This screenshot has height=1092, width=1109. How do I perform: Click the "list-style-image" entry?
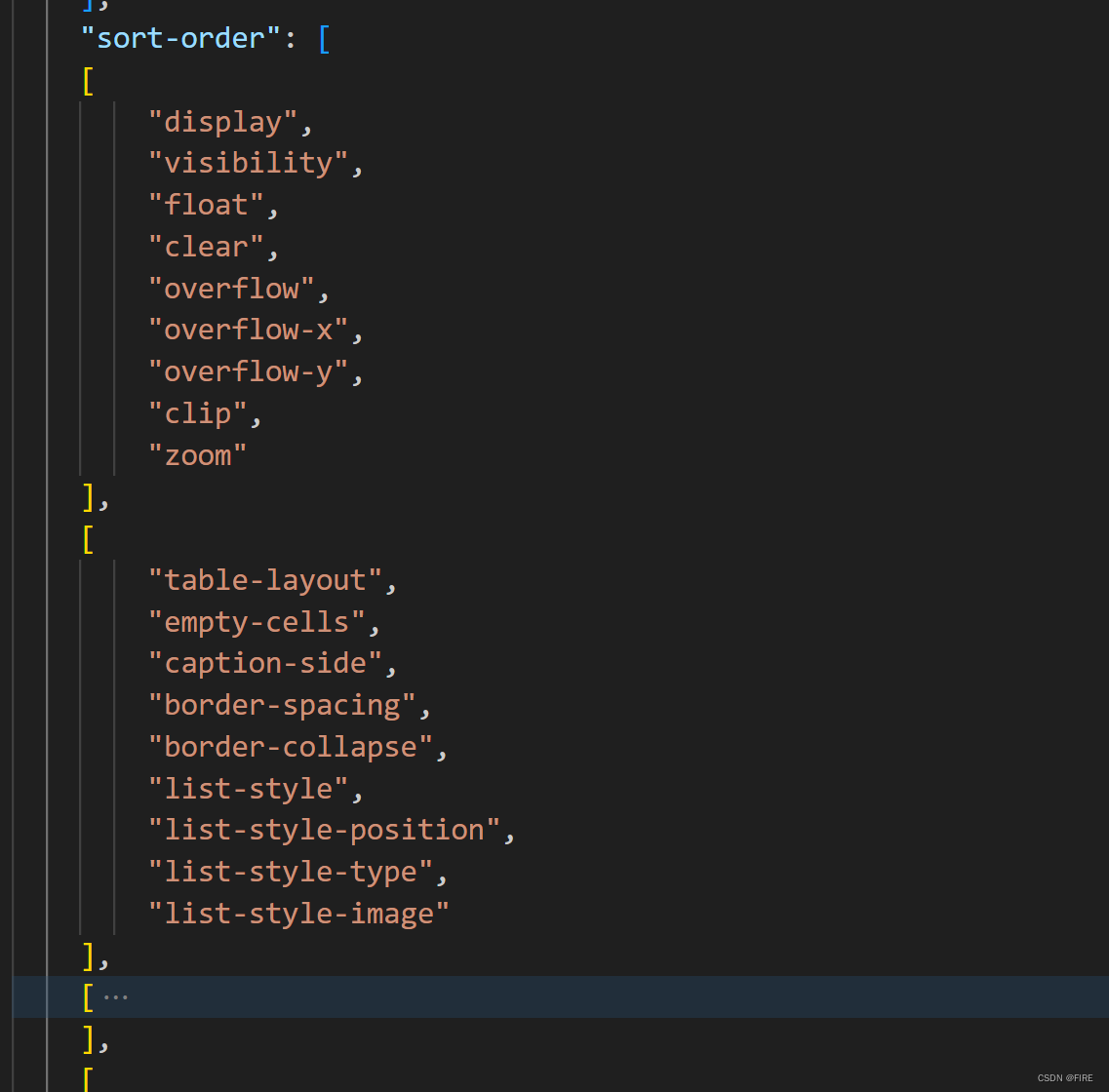(x=297, y=914)
